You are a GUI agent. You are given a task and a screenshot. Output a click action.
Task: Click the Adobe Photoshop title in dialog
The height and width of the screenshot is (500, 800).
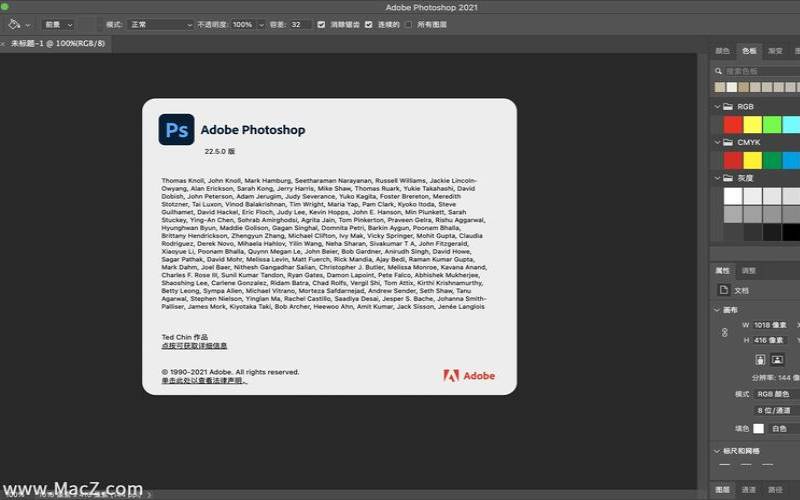pos(253,130)
